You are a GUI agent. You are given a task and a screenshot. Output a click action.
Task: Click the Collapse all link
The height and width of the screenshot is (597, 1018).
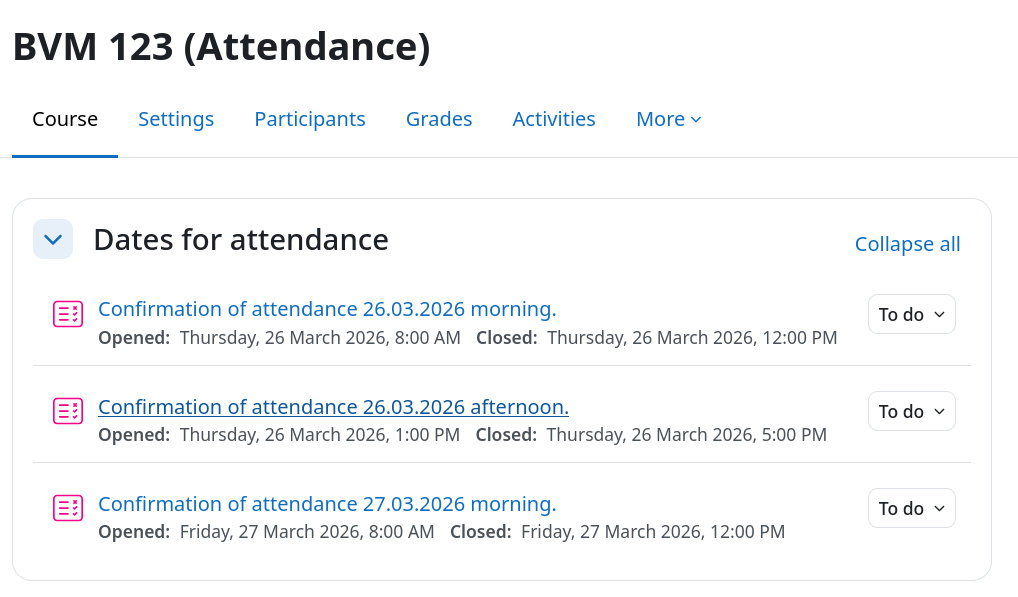point(907,244)
